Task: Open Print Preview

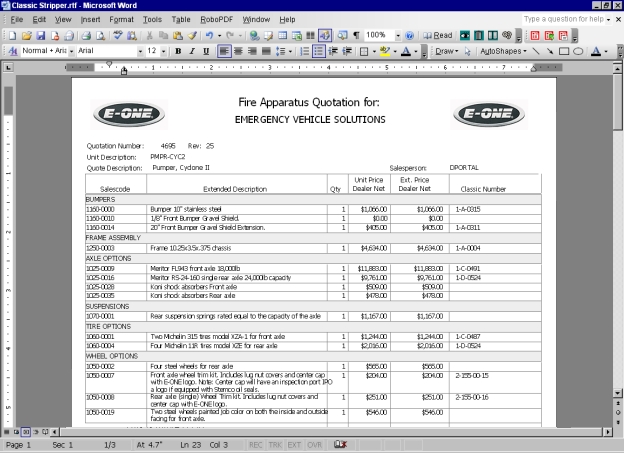Action: [x=100, y=36]
